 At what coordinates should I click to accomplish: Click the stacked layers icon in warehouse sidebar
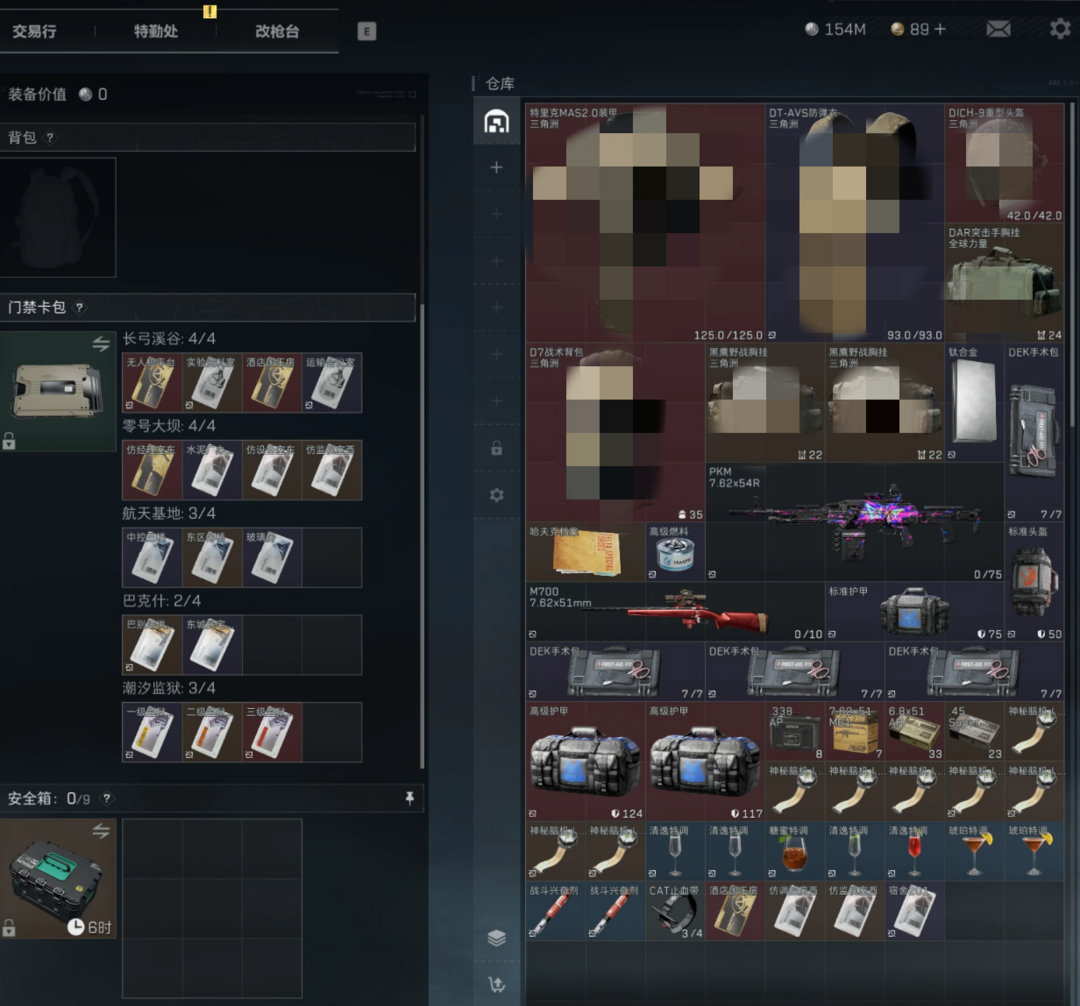pyautogui.click(x=496, y=938)
